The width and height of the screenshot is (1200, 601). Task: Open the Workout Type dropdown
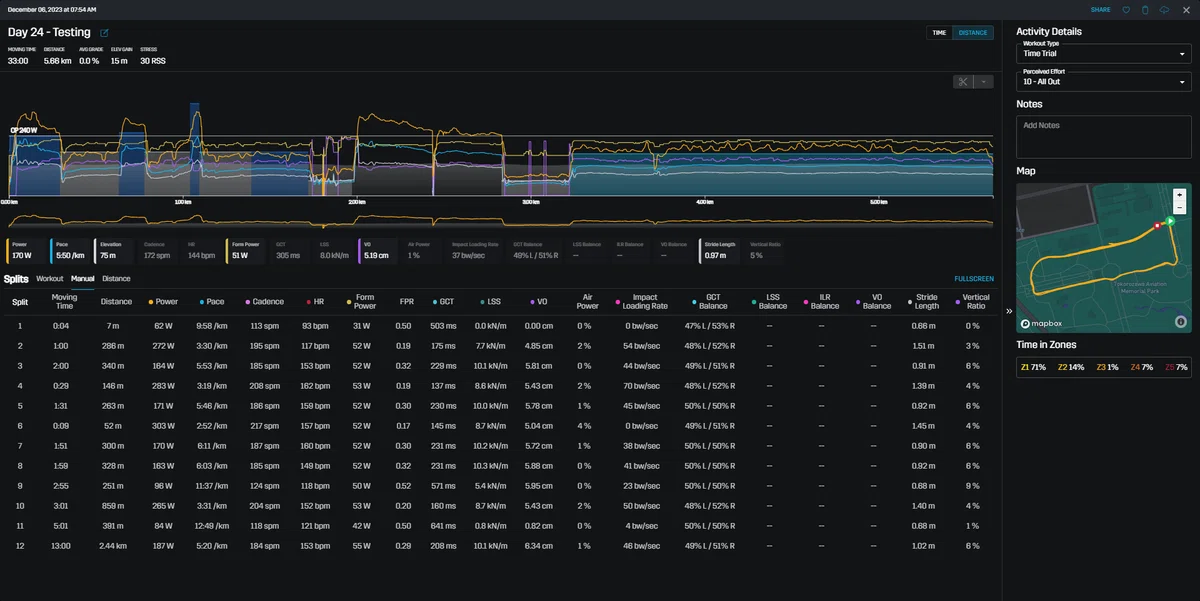[x=1104, y=50]
